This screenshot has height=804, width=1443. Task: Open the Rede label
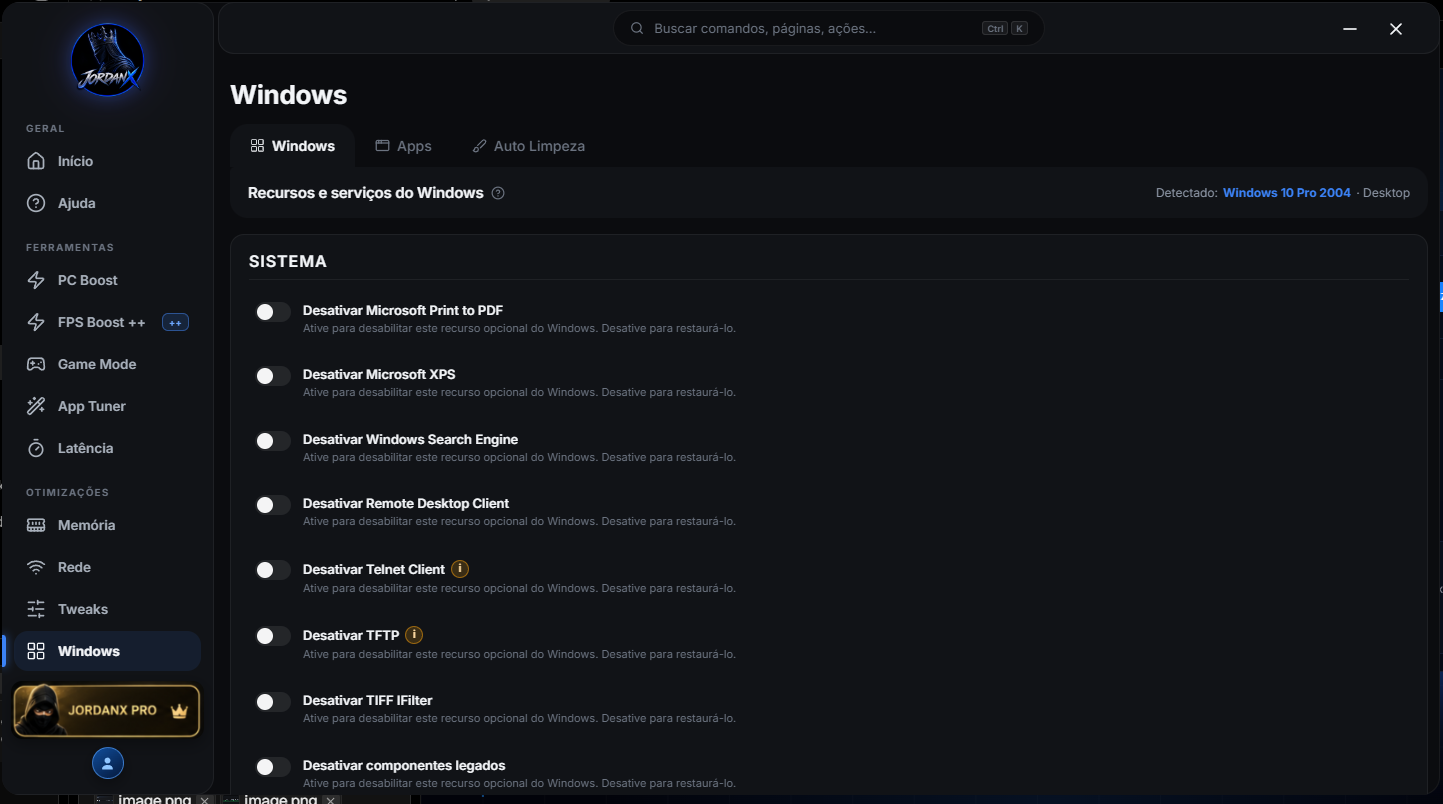pos(74,567)
